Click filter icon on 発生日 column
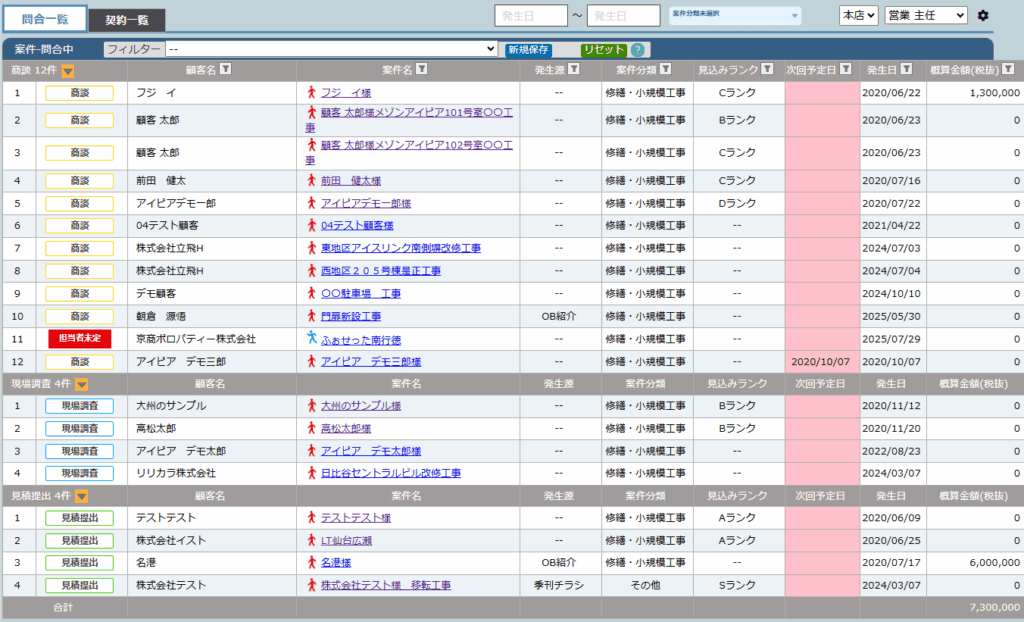The width and height of the screenshot is (1024, 622). point(906,70)
